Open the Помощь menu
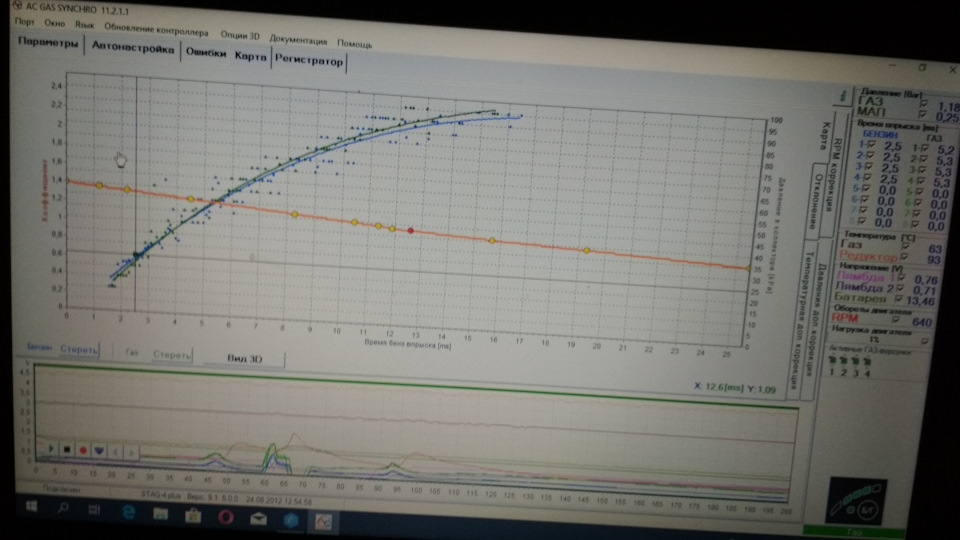The width and height of the screenshot is (960, 540). [354, 43]
